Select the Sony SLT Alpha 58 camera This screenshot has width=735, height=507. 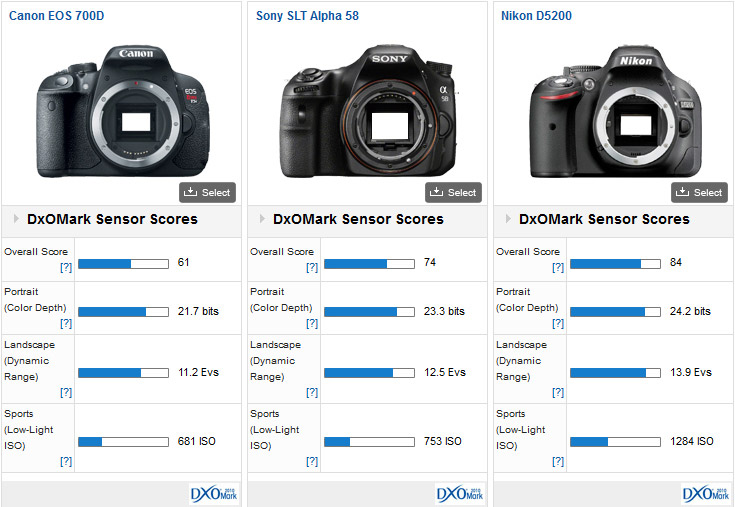[x=453, y=193]
